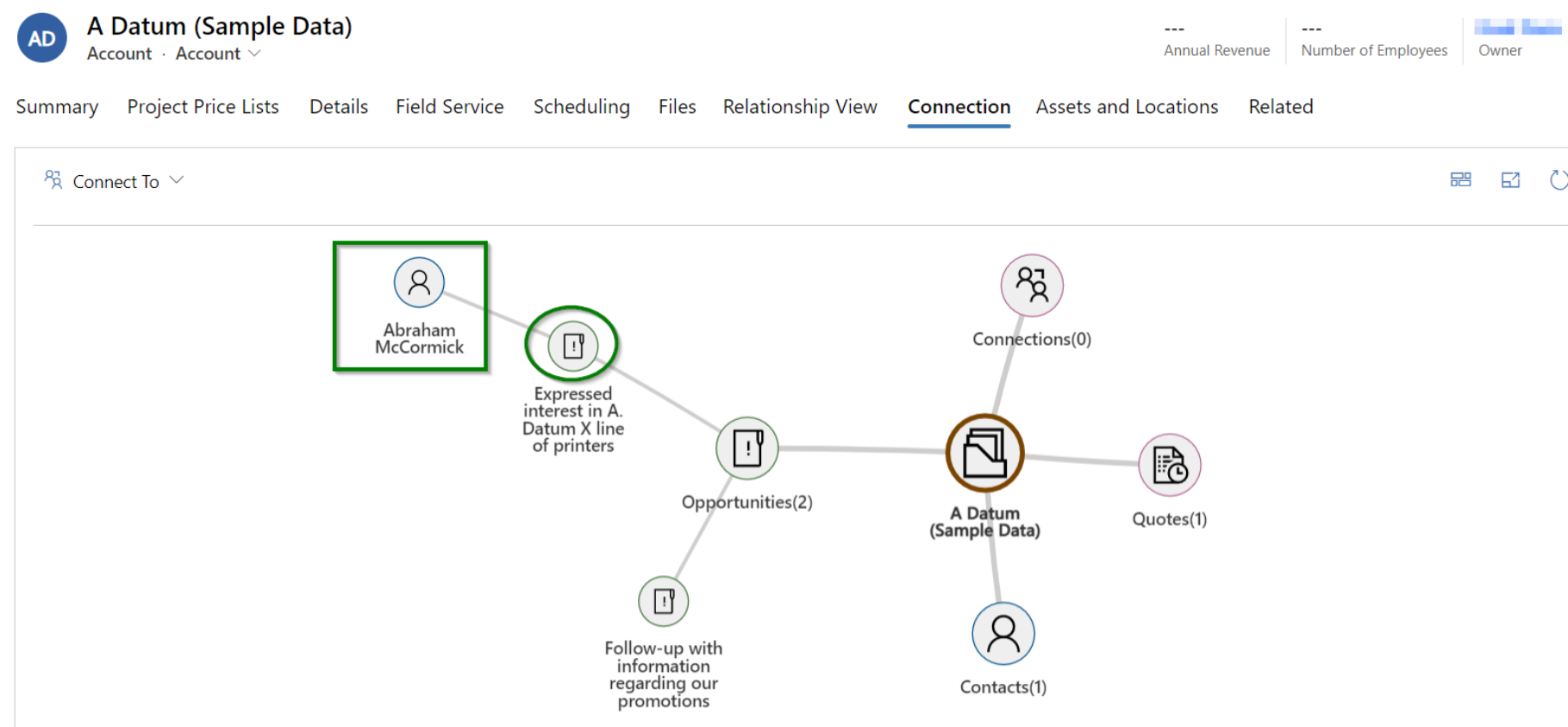Select the central A Datum (Sample Data) account node
1568x727 pixels.
985,454
